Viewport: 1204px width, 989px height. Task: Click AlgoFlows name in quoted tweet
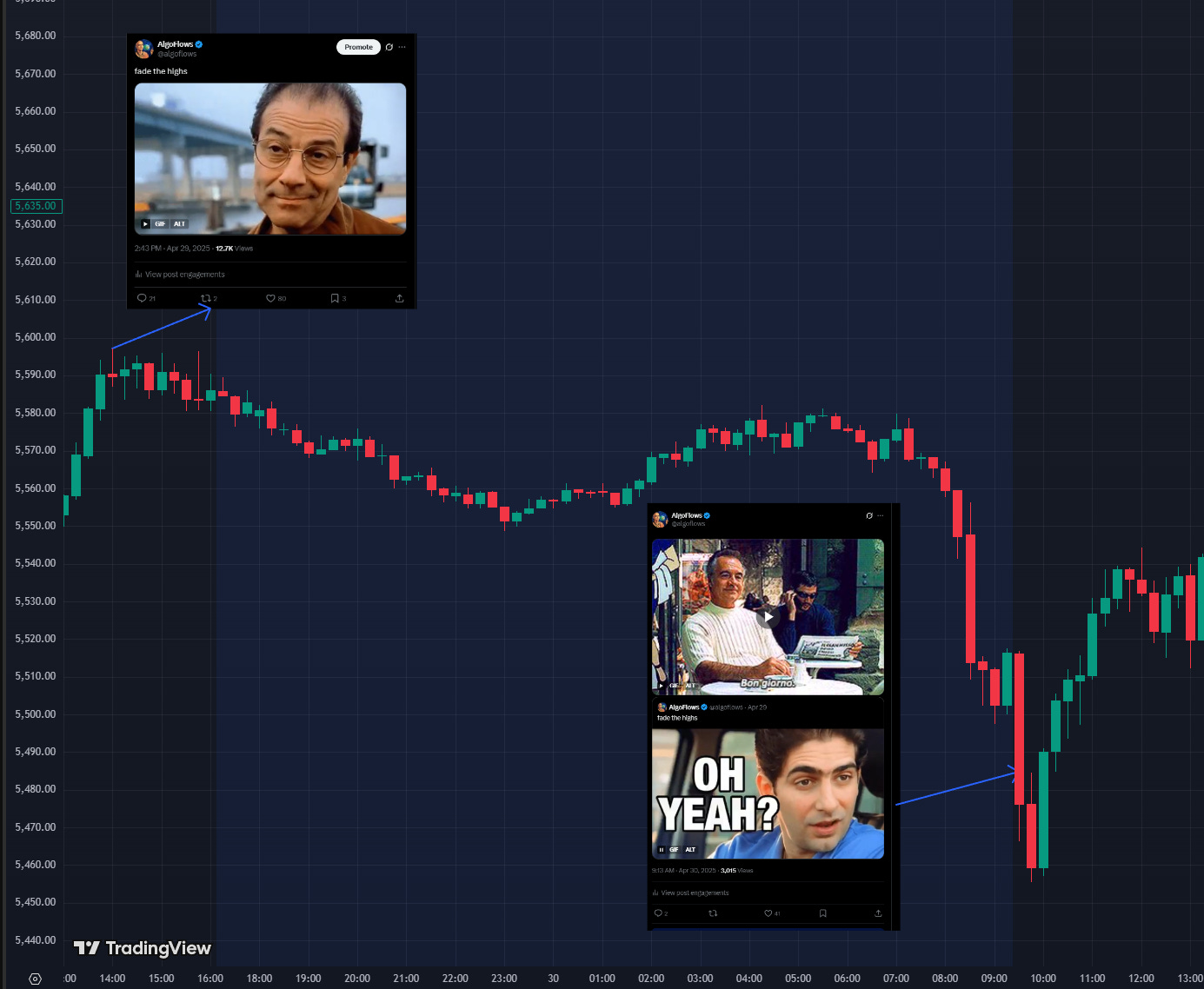pos(684,707)
